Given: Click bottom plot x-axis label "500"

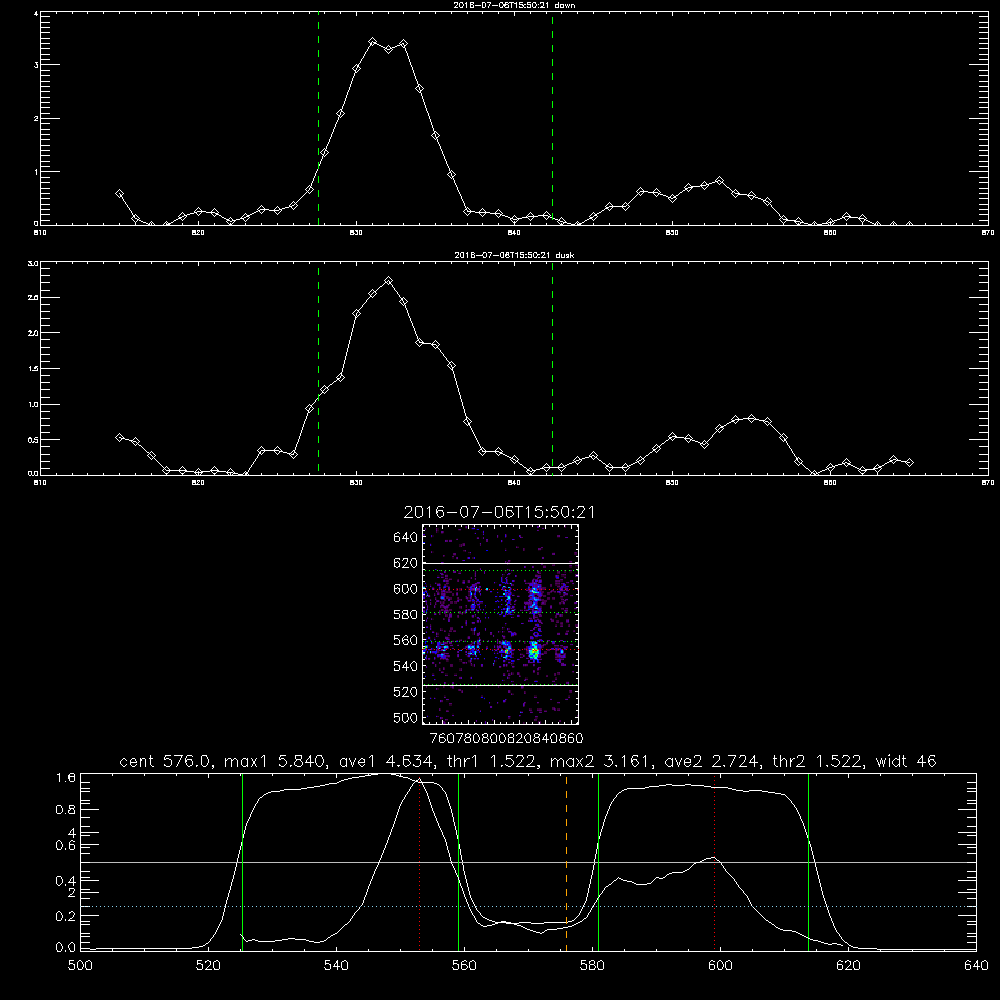Looking at the screenshot, I should pyautogui.click(x=80, y=966).
